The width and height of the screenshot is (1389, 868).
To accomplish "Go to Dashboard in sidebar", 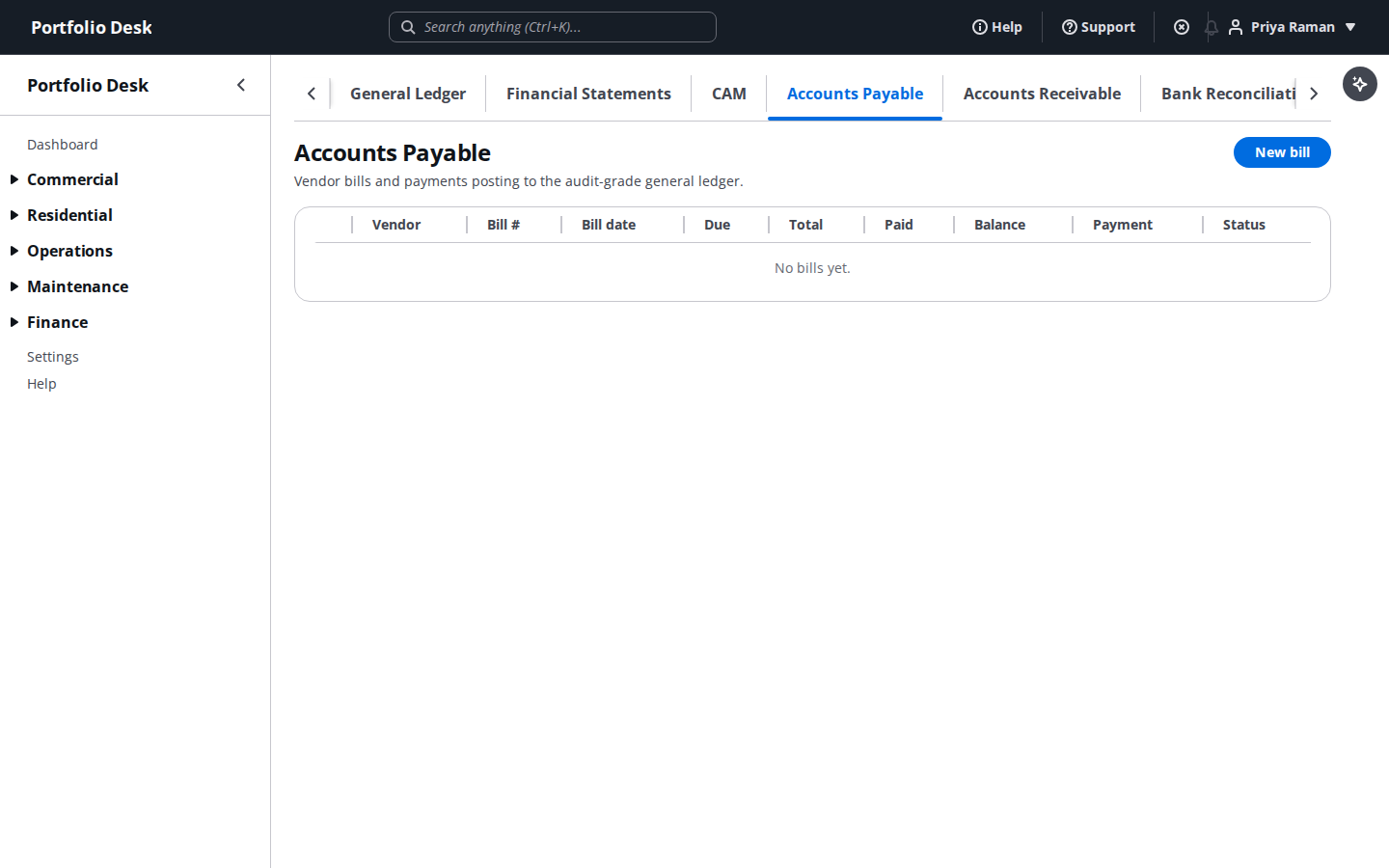I will point(63,145).
